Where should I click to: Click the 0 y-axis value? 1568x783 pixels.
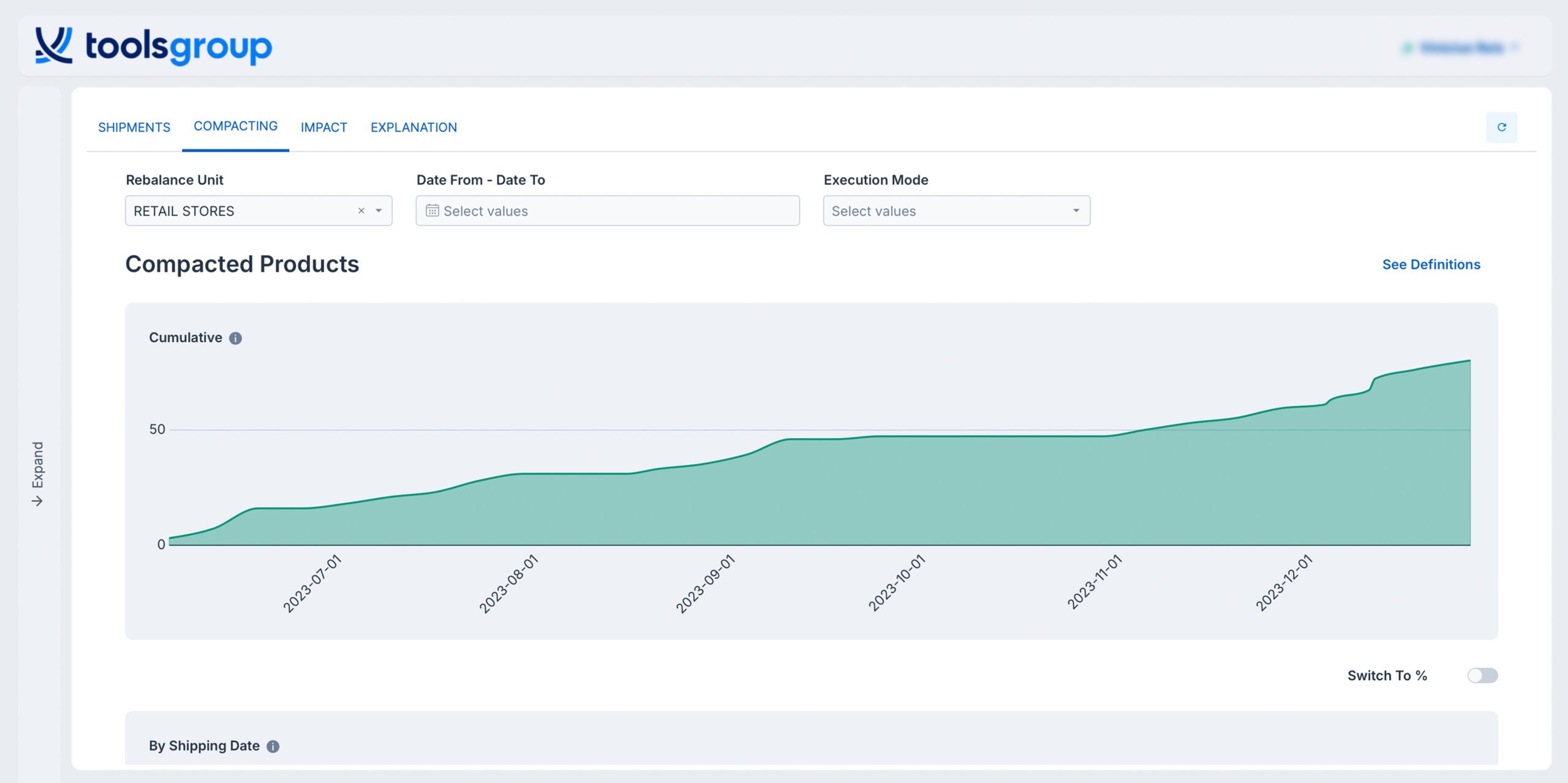coord(161,544)
